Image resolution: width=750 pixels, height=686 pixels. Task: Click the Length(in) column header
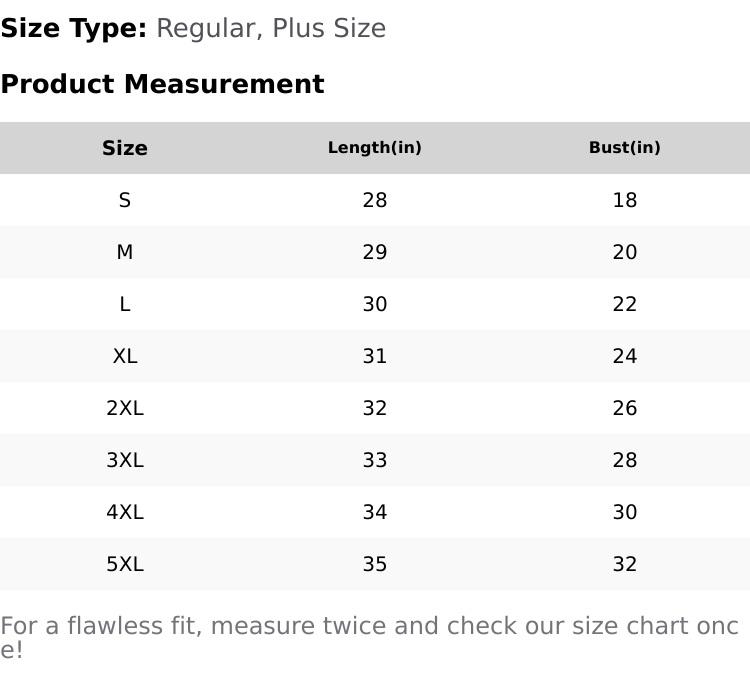375,148
